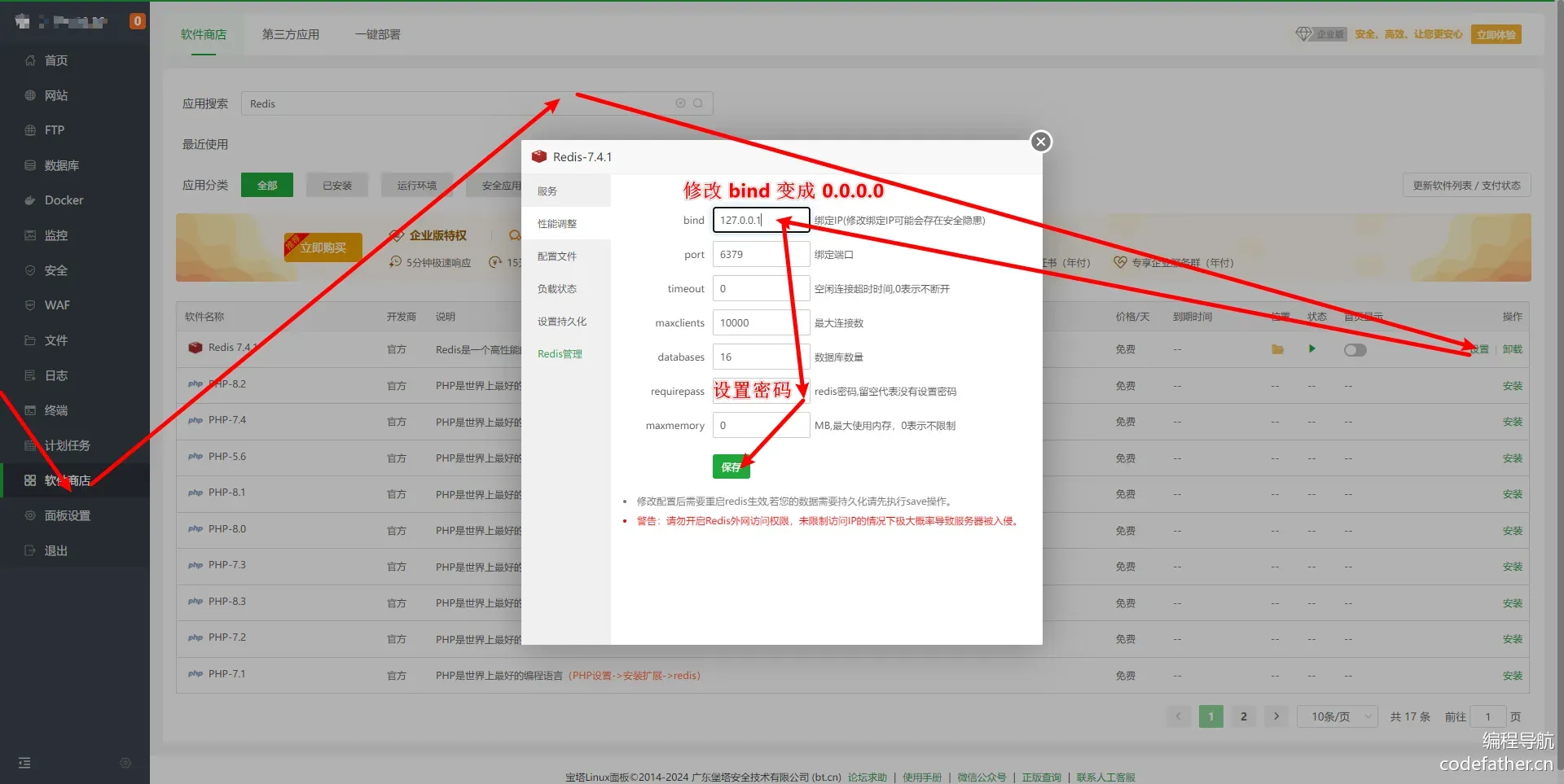
Task: Expand the 10条/页 page size dropdown
Action: (x=1337, y=716)
